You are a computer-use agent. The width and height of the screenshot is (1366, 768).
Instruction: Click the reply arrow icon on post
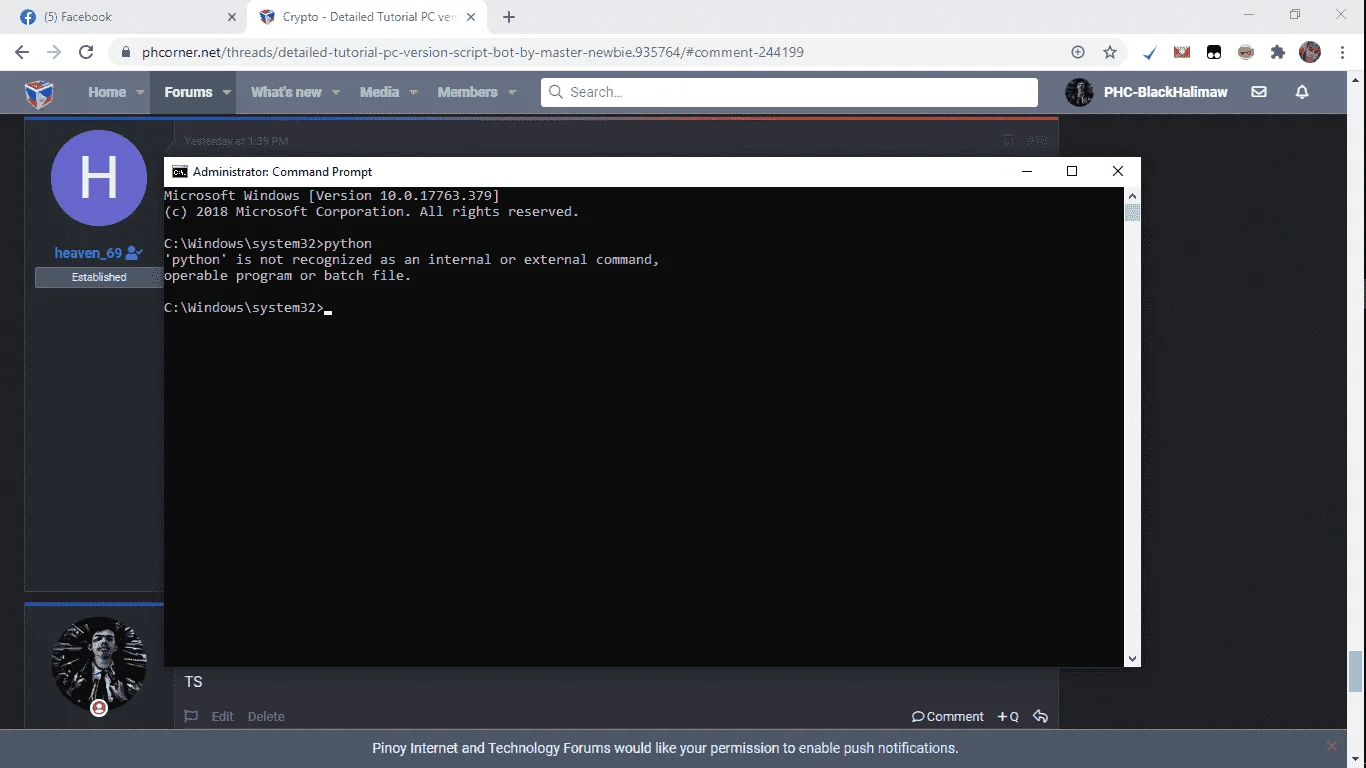[1040, 716]
